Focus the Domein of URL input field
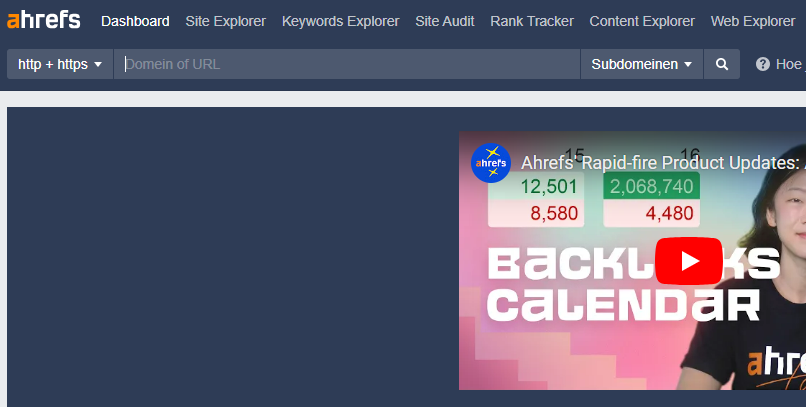 [347, 64]
